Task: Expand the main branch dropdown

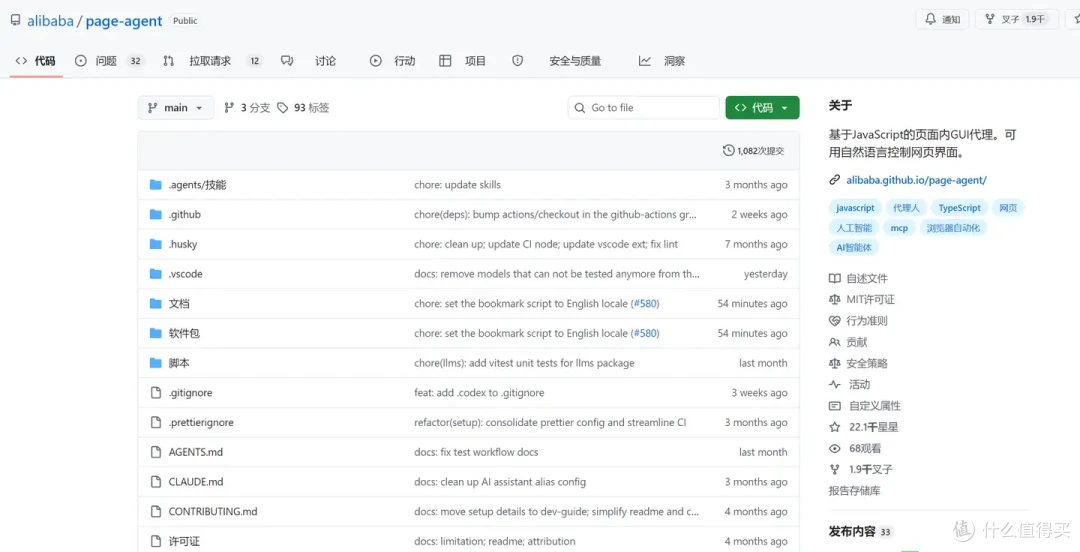Action: click(x=176, y=108)
